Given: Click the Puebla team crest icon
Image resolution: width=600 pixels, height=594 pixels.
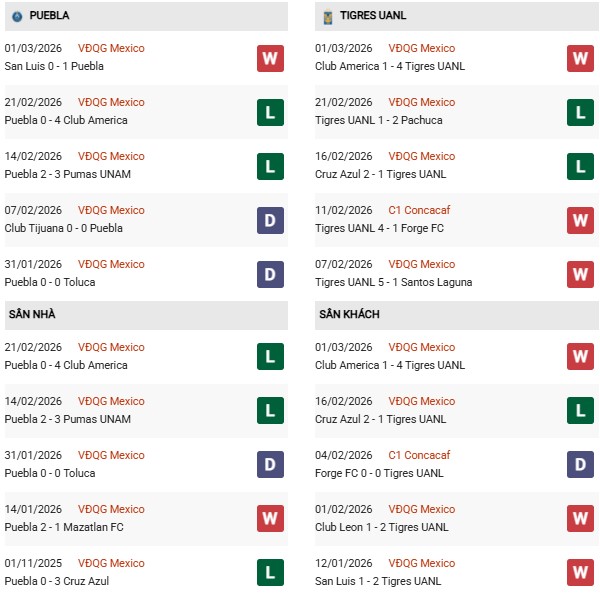Looking at the screenshot, I should tap(16, 16).
